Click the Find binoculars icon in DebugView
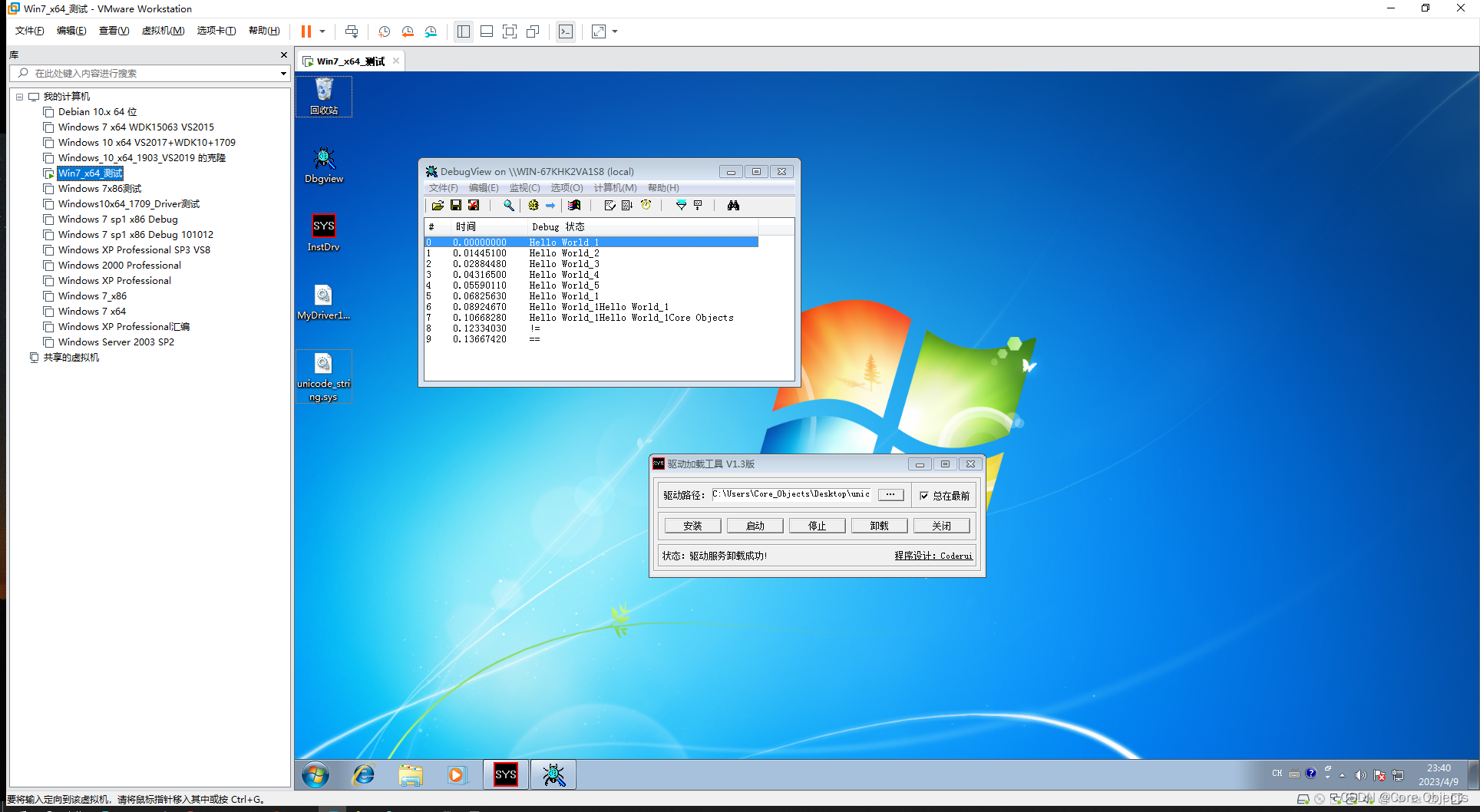This screenshot has height=812, width=1480. 733,205
